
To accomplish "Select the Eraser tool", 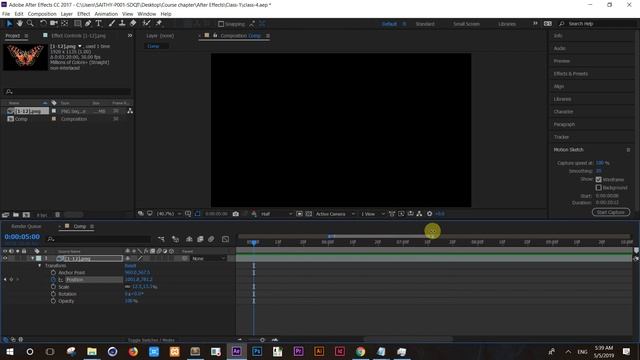I will 133,24.
